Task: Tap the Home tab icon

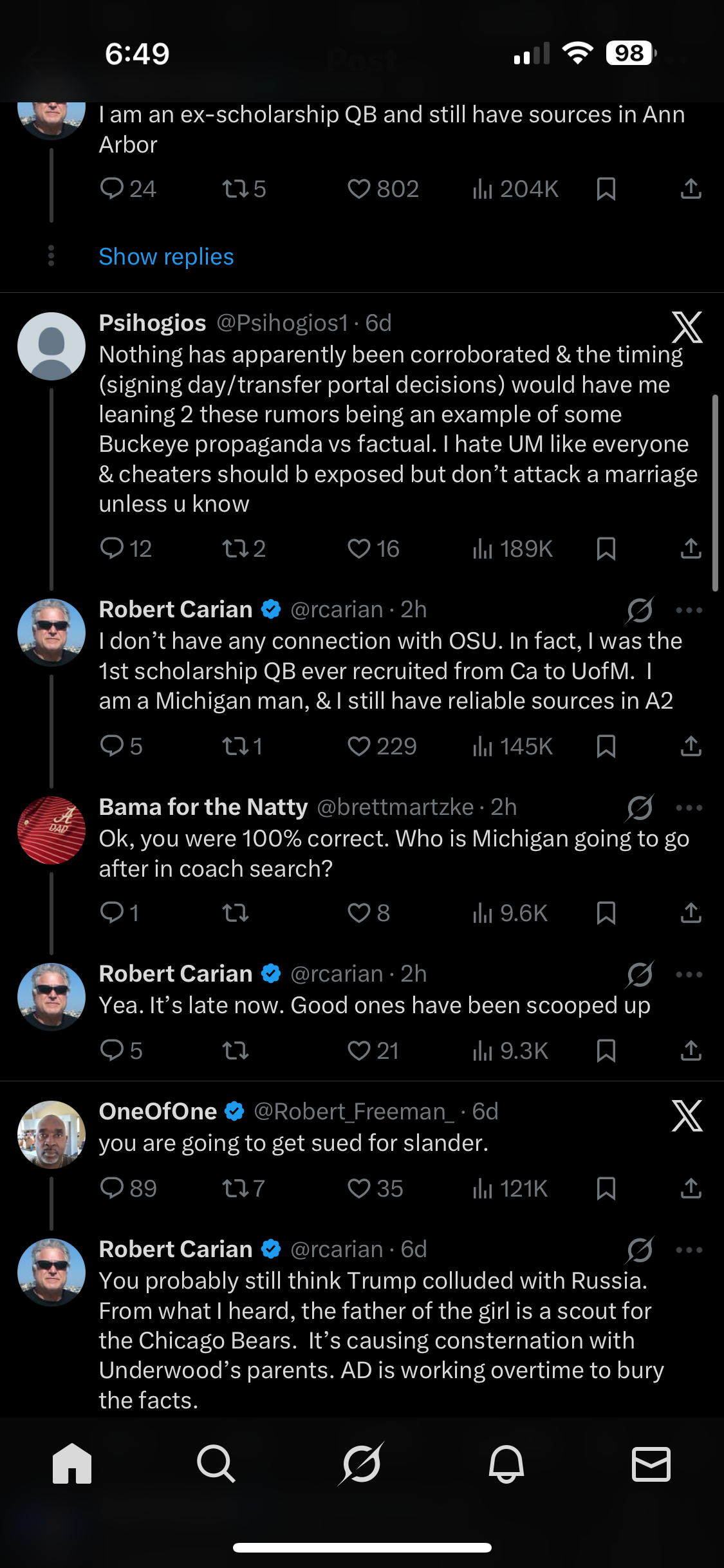Action: pos(72,1464)
